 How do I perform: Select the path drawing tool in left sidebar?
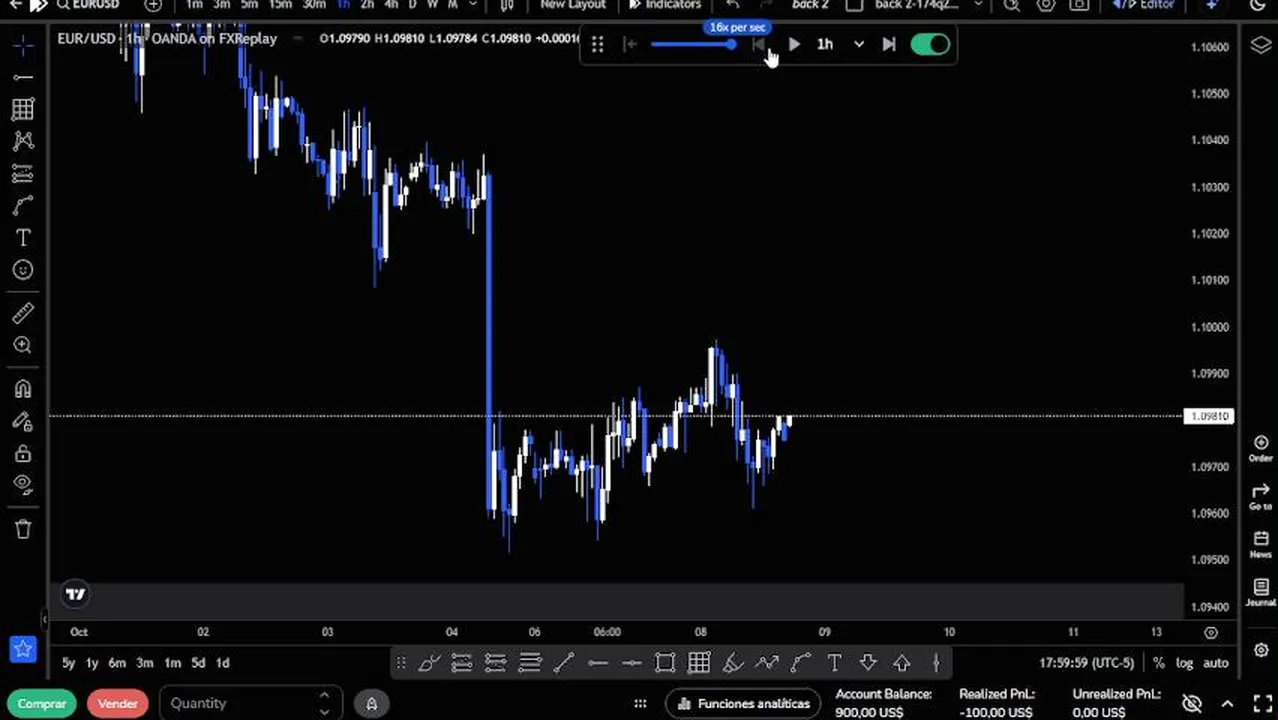click(x=23, y=205)
